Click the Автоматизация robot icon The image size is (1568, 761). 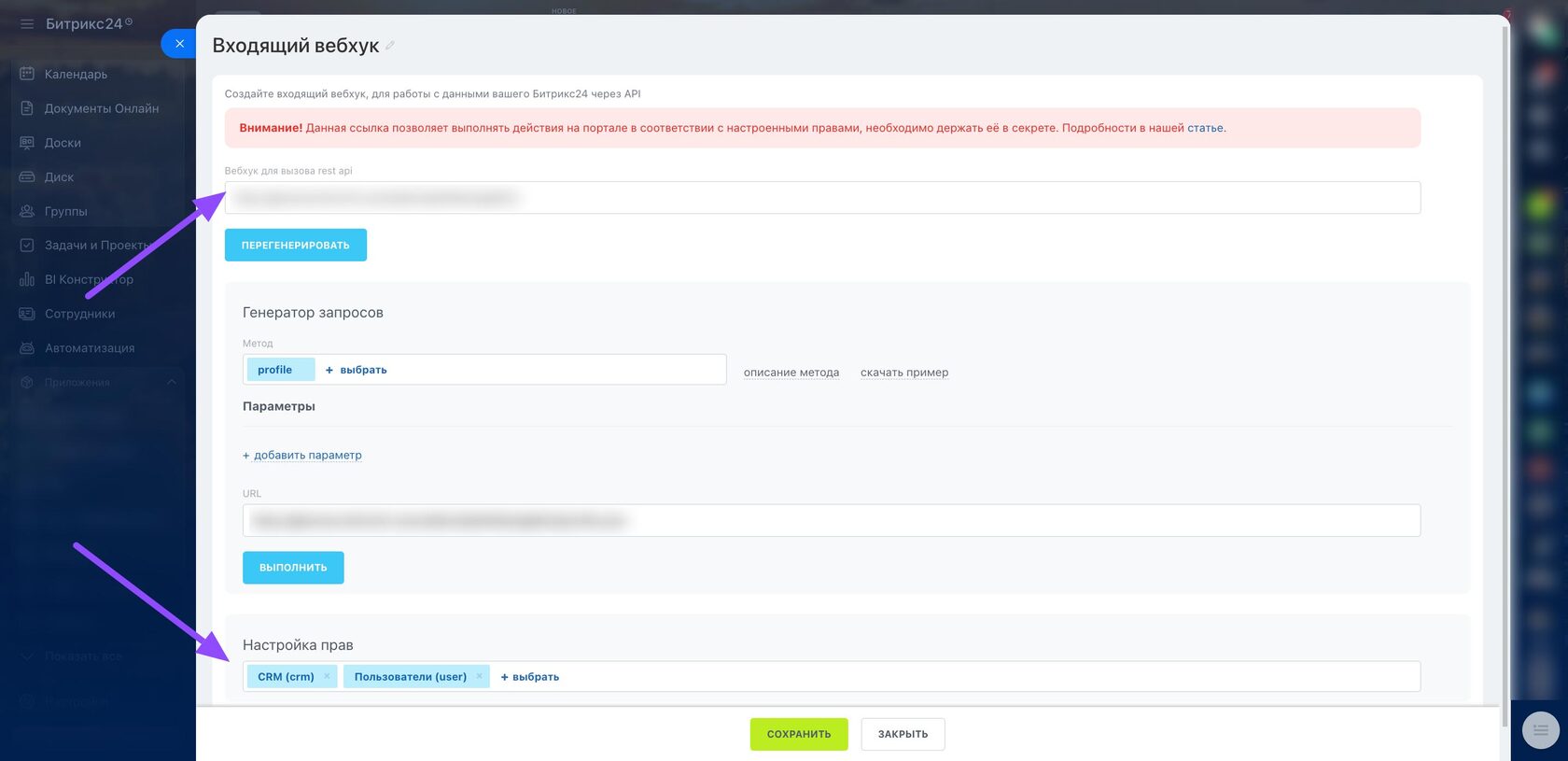point(27,348)
